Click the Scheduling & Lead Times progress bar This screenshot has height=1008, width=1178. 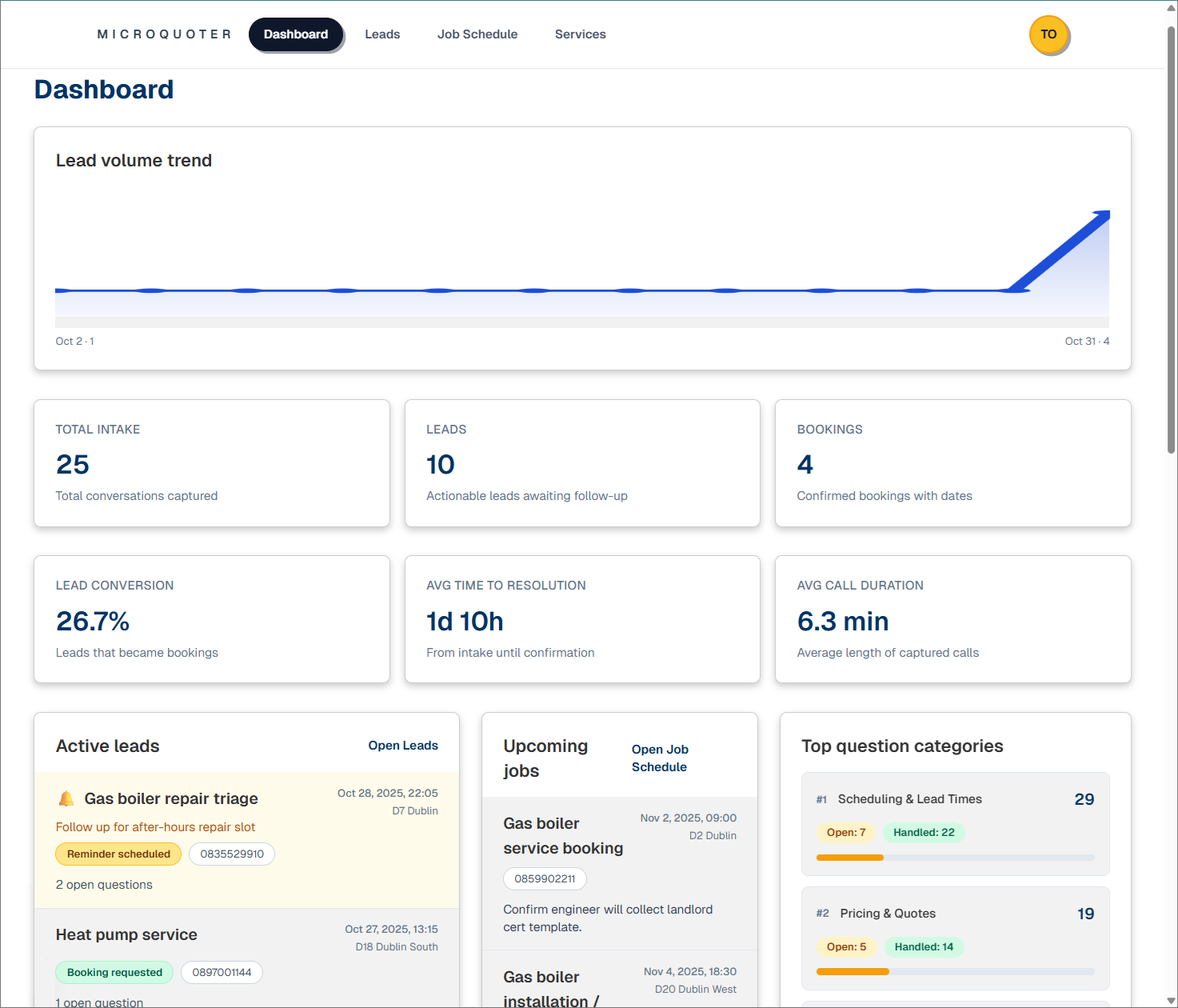(955, 858)
